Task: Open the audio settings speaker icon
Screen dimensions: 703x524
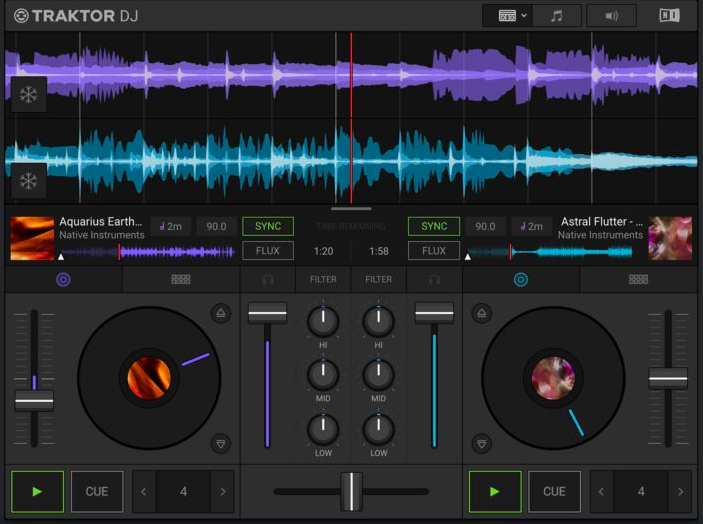Action: pyautogui.click(x=612, y=16)
